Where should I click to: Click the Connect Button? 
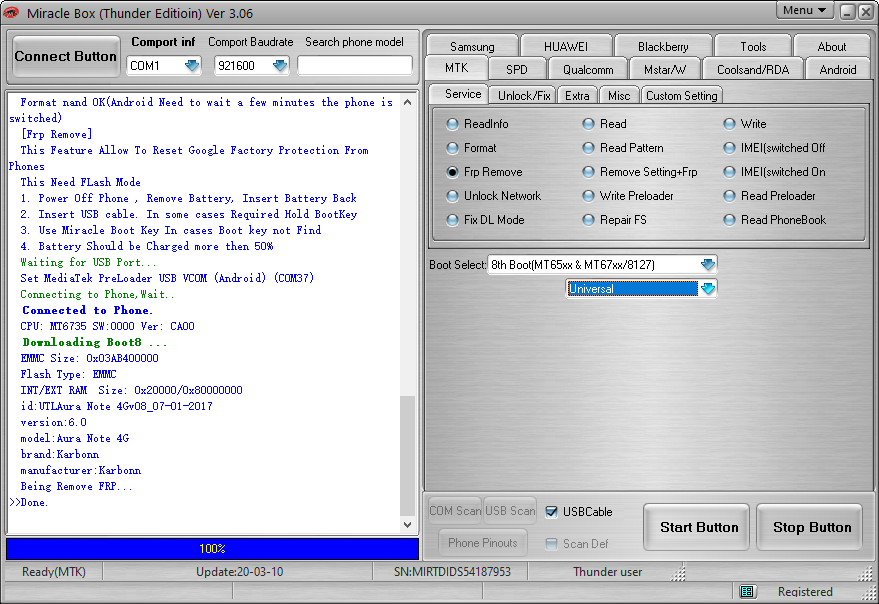pos(66,56)
